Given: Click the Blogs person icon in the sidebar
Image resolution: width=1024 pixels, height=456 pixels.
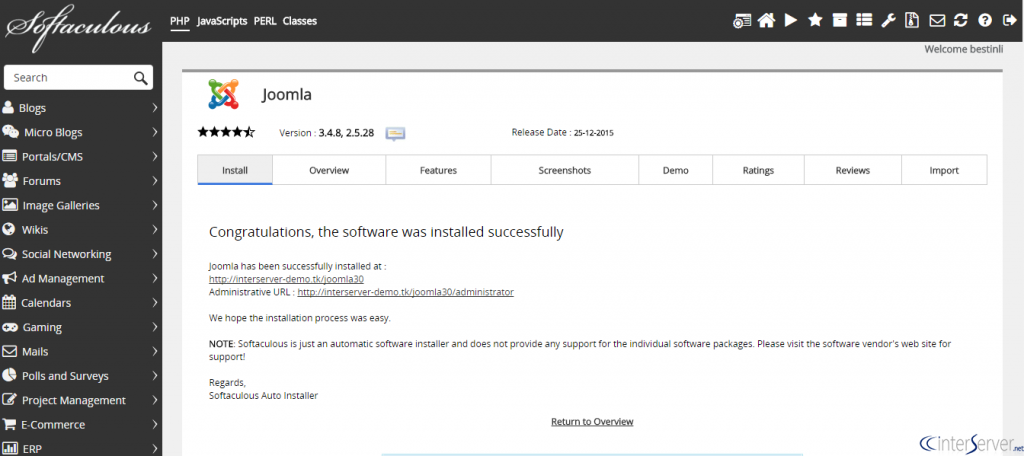Looking at the screenshot, I should tap(8, 107).
